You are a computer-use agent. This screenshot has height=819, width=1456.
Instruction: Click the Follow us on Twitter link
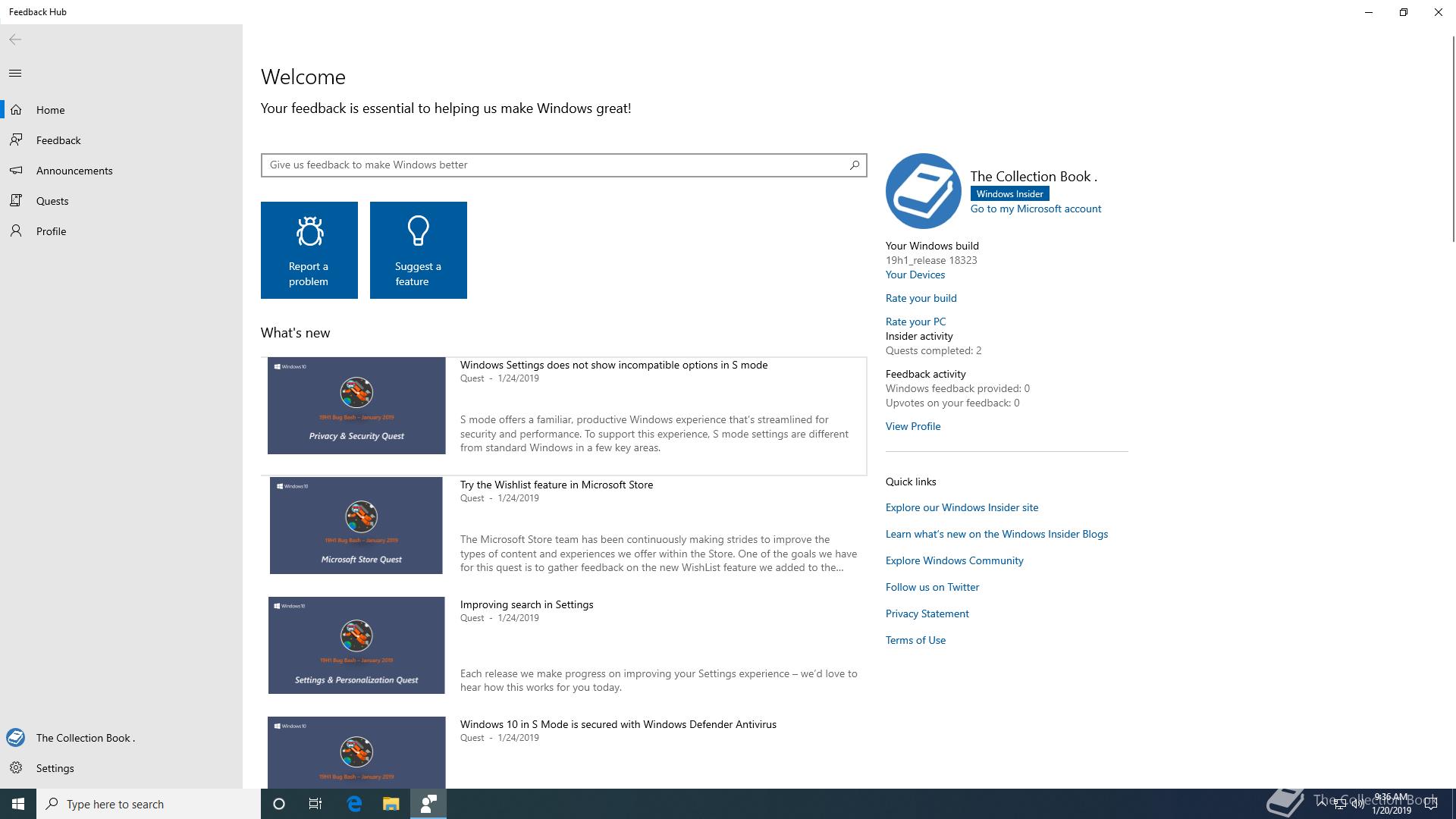(x=932, y=588)
